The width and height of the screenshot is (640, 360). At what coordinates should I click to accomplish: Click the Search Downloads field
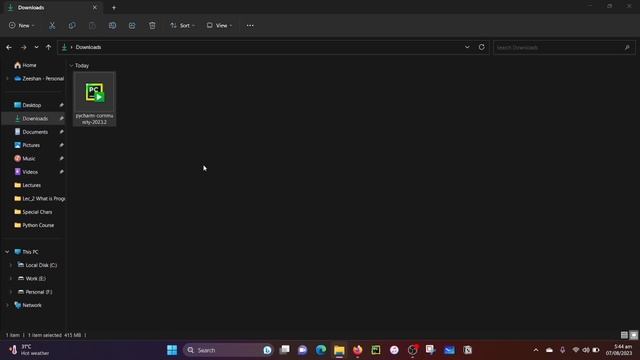pos(564,47)
